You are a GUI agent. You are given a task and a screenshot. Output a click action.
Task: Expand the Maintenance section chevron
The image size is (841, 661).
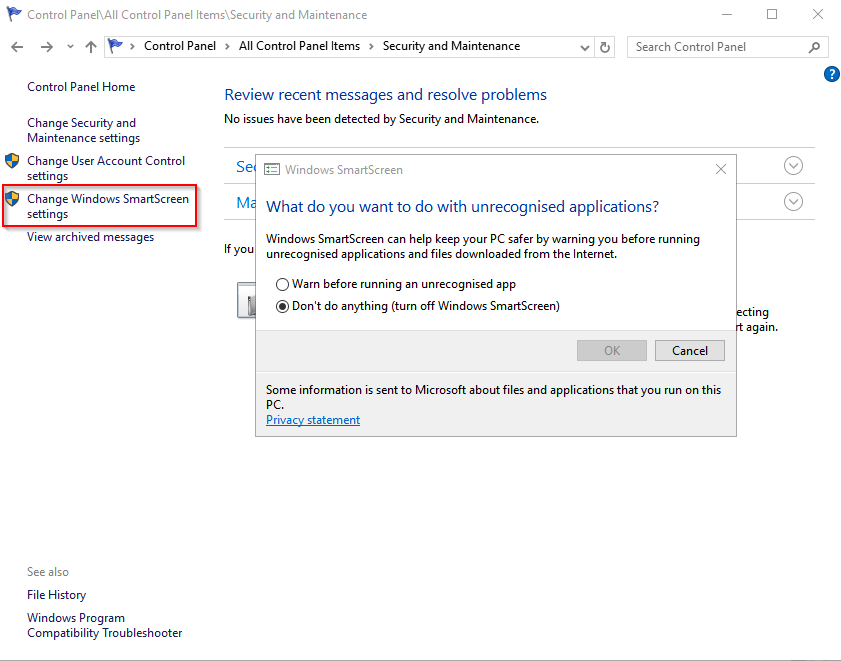pos(793,202)
